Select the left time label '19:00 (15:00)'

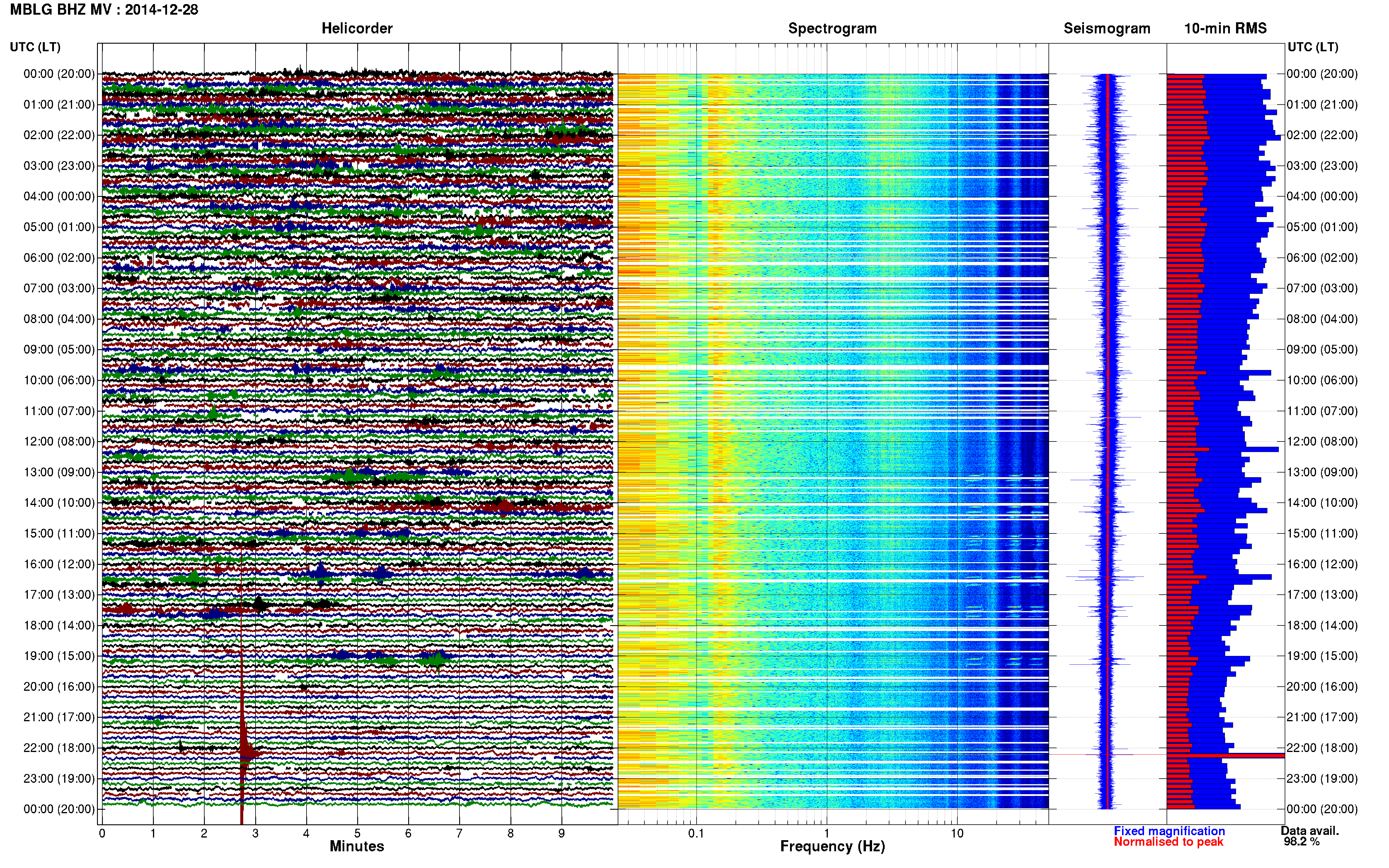[59, 656]
